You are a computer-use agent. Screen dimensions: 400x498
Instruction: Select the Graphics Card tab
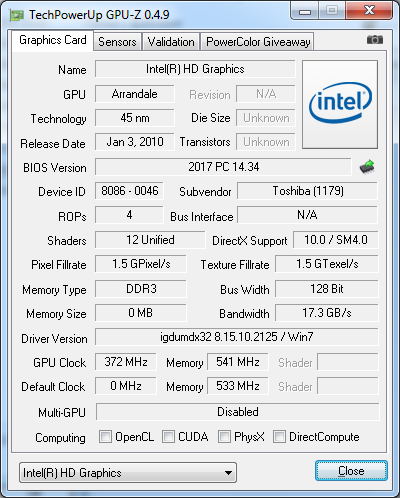point(53,40)
